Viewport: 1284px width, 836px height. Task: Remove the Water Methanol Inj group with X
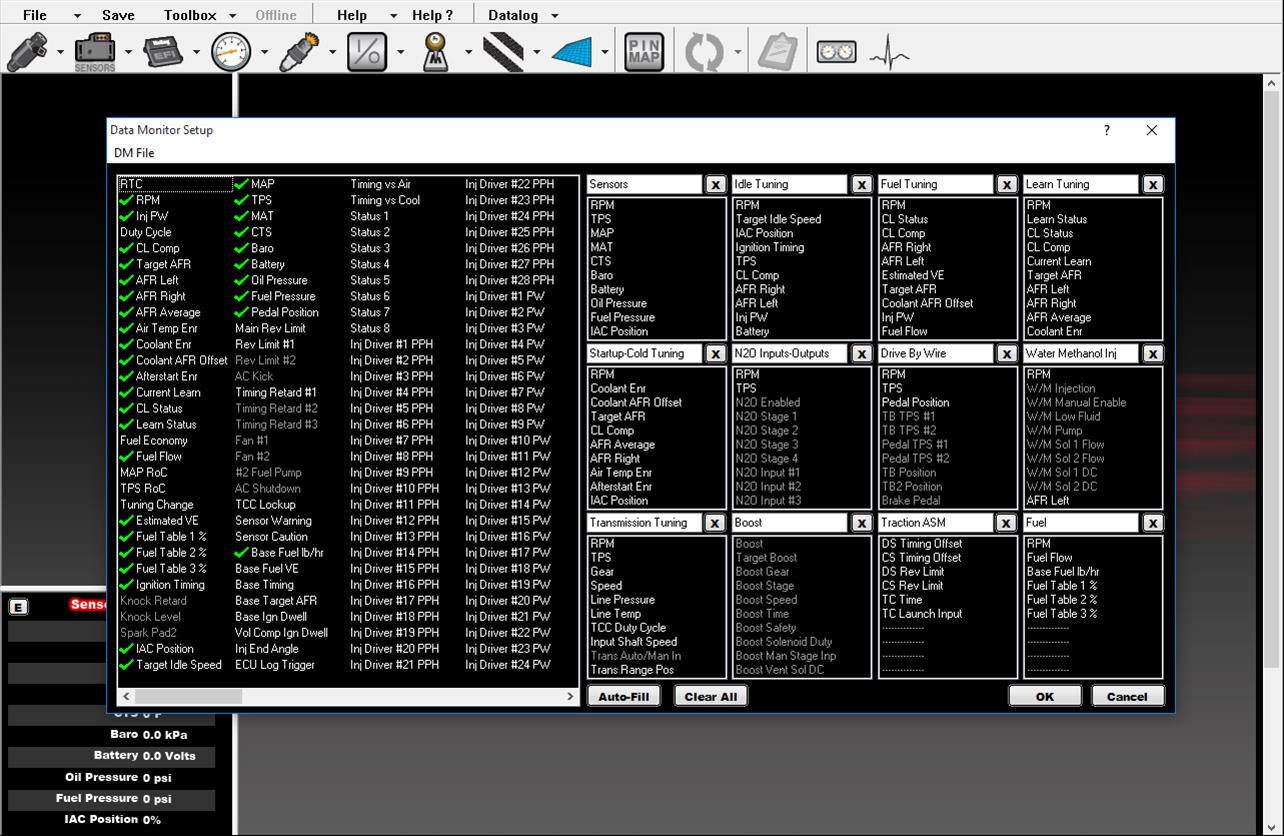click(x=1153, y=354)
